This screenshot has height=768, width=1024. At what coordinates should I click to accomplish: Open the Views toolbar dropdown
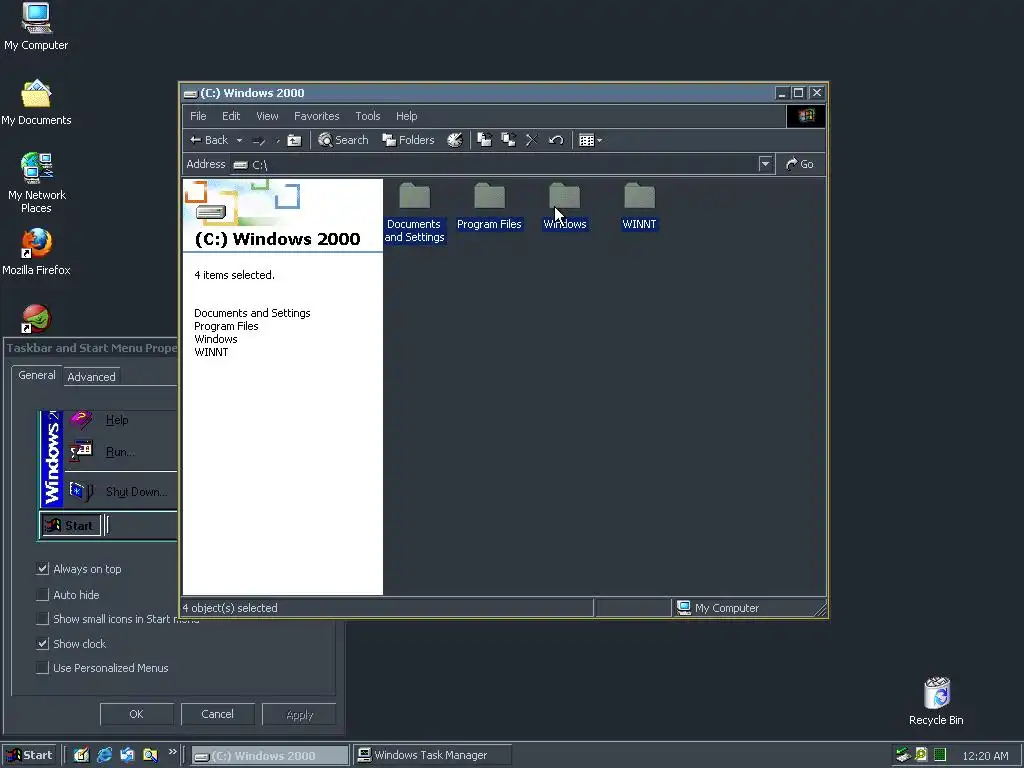pyautogui.click(x=590, y=140)
